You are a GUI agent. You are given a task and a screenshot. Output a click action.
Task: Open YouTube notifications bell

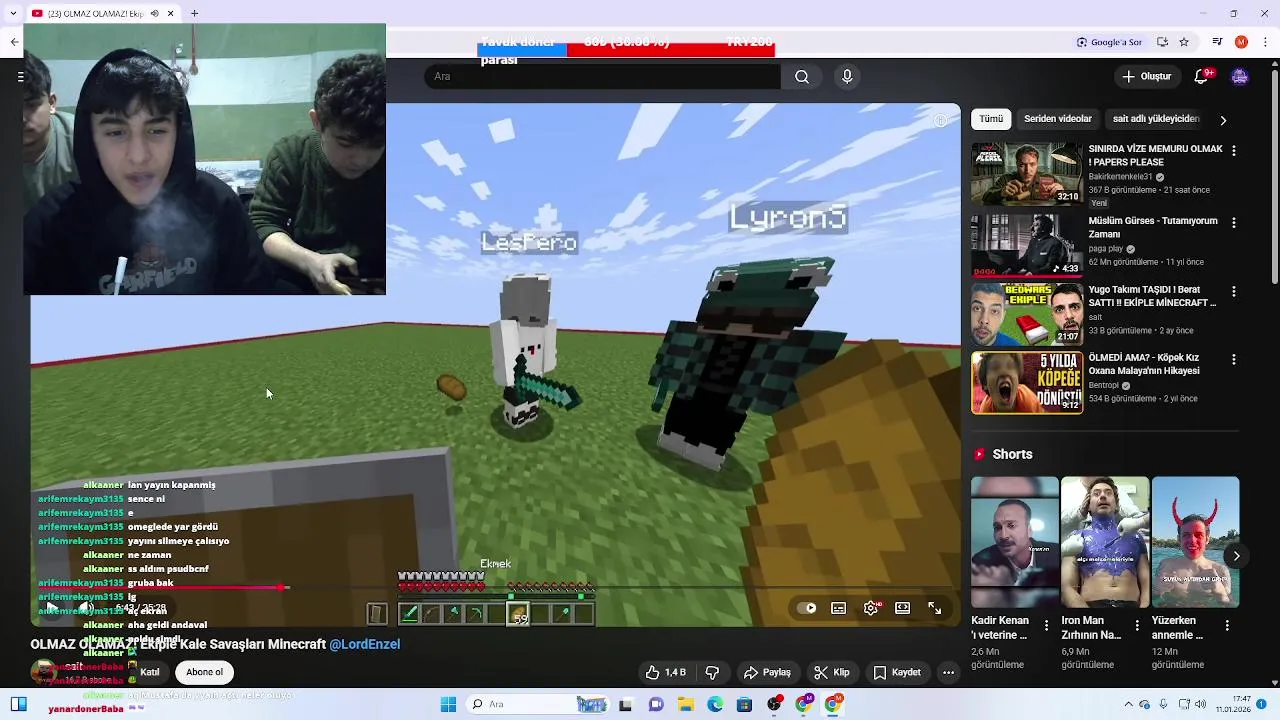(1201, 76)
